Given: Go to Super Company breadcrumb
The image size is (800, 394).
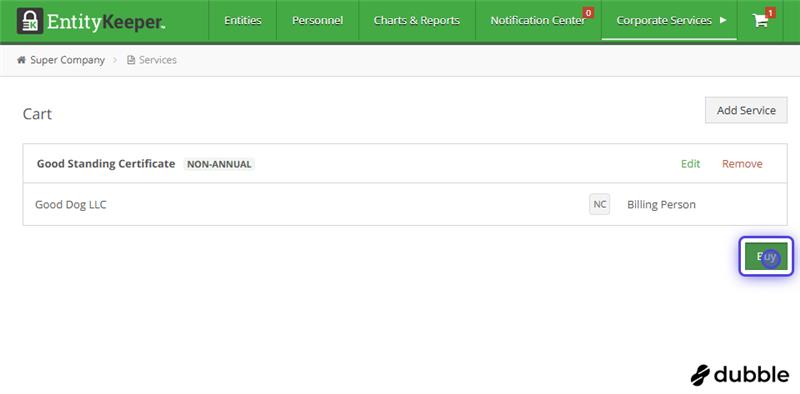Looking at the screenshot, I should click(x=67, y=60).
